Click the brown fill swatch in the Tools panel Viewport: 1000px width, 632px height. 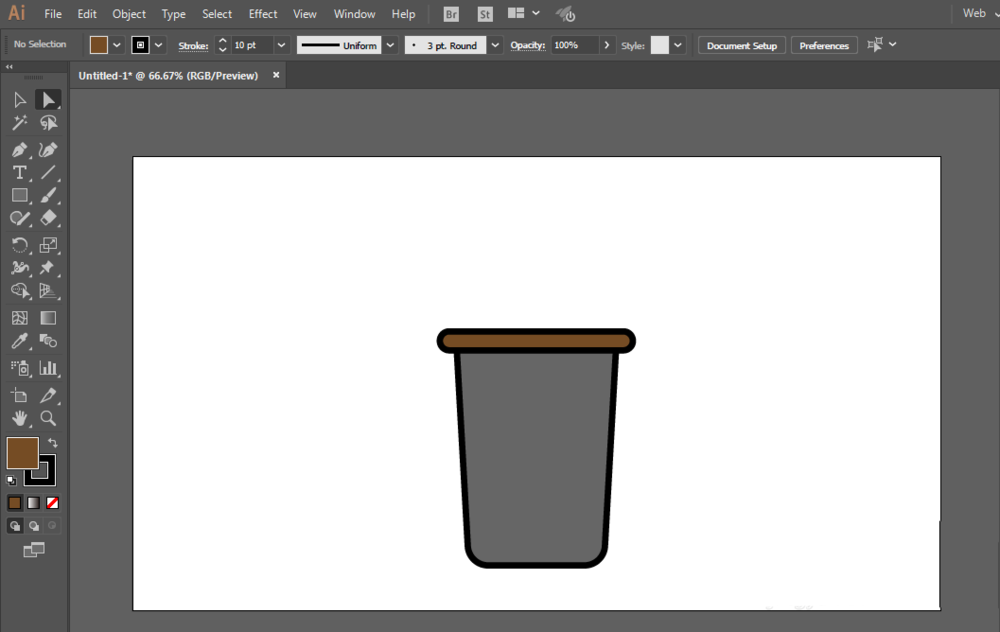point(22,453)
